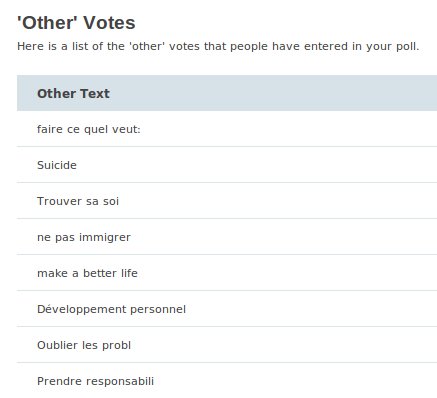Click the word 'poll.' in the description
The width and height of the screenshot is (437, 398).
point(407,47)
